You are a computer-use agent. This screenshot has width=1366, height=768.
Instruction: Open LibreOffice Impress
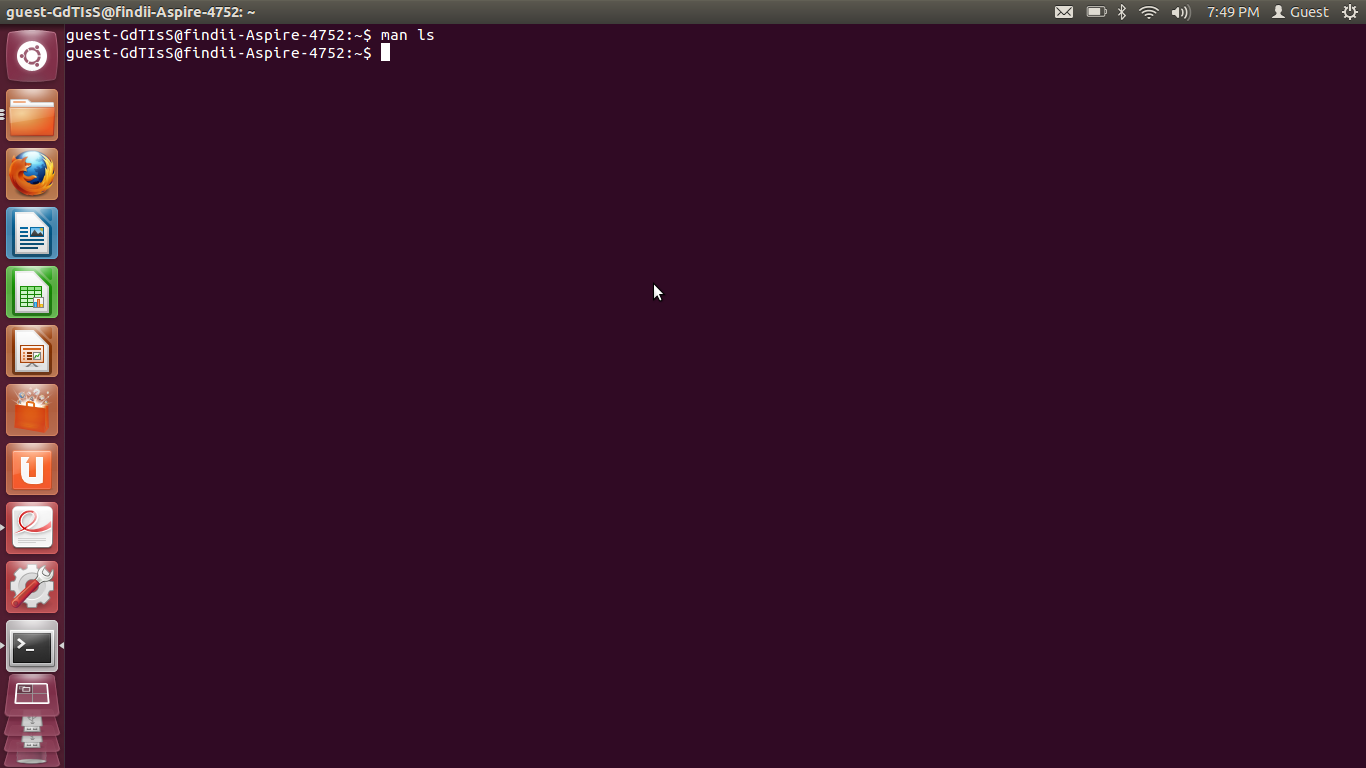[x=32, y=351]
